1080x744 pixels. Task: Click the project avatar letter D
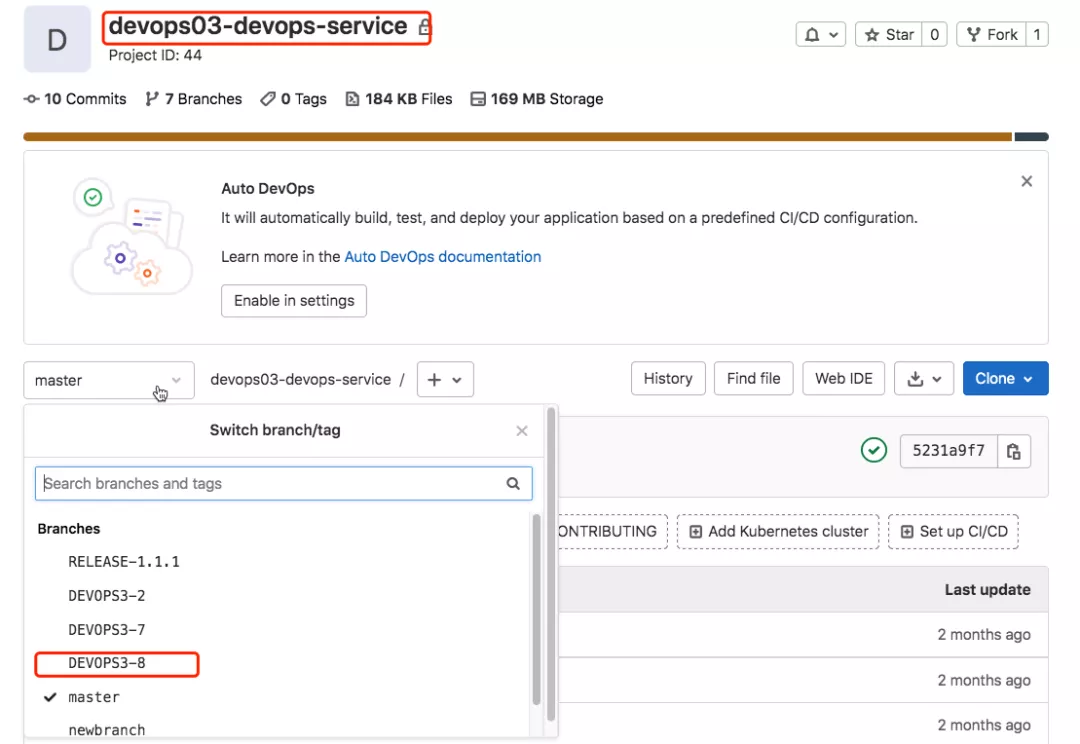pos(57,39)
